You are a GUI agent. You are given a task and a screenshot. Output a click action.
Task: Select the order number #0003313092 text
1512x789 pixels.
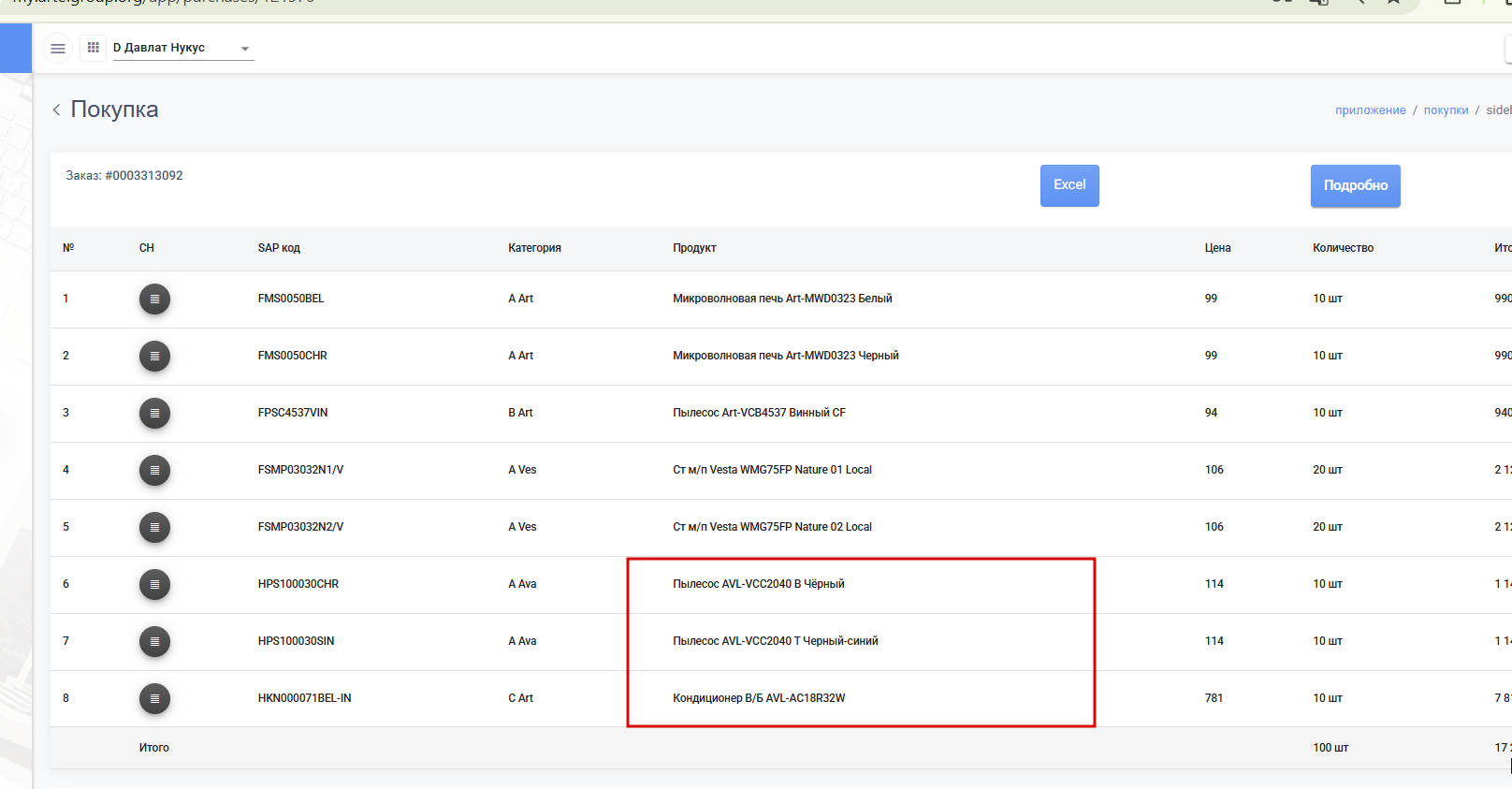tap(144, 175)
